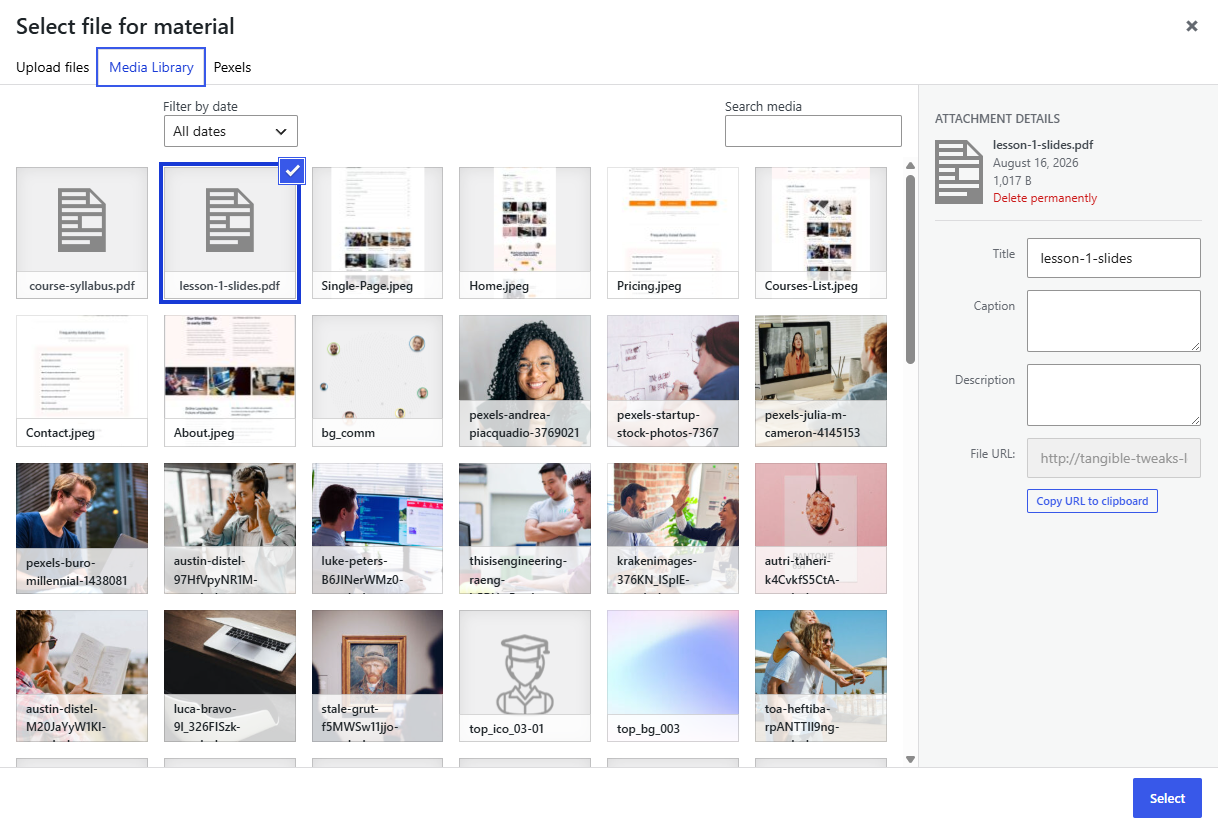Select the pexels-buro-millennial-1438081 photo

82,529
